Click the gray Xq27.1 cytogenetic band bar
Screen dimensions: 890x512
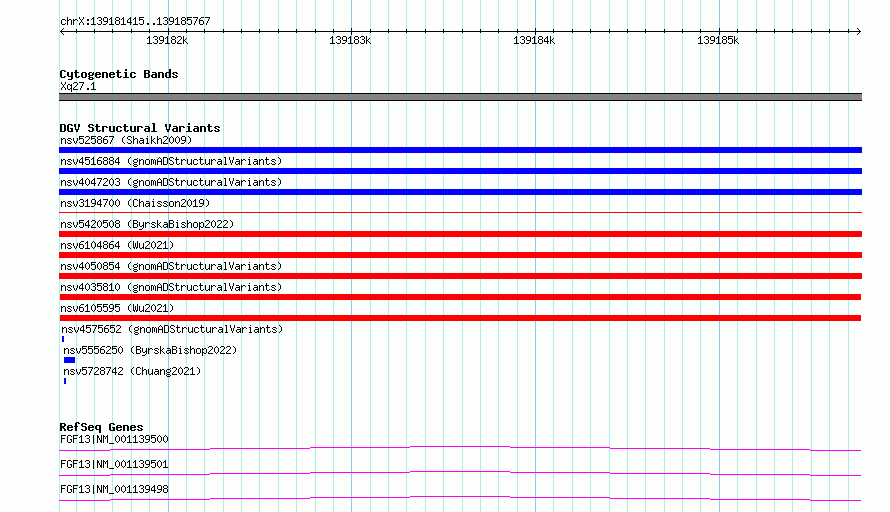tap(460, 97)
